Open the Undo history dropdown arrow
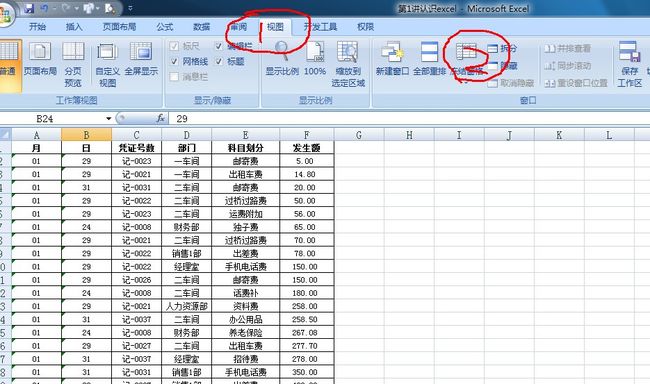 [54, 8]
